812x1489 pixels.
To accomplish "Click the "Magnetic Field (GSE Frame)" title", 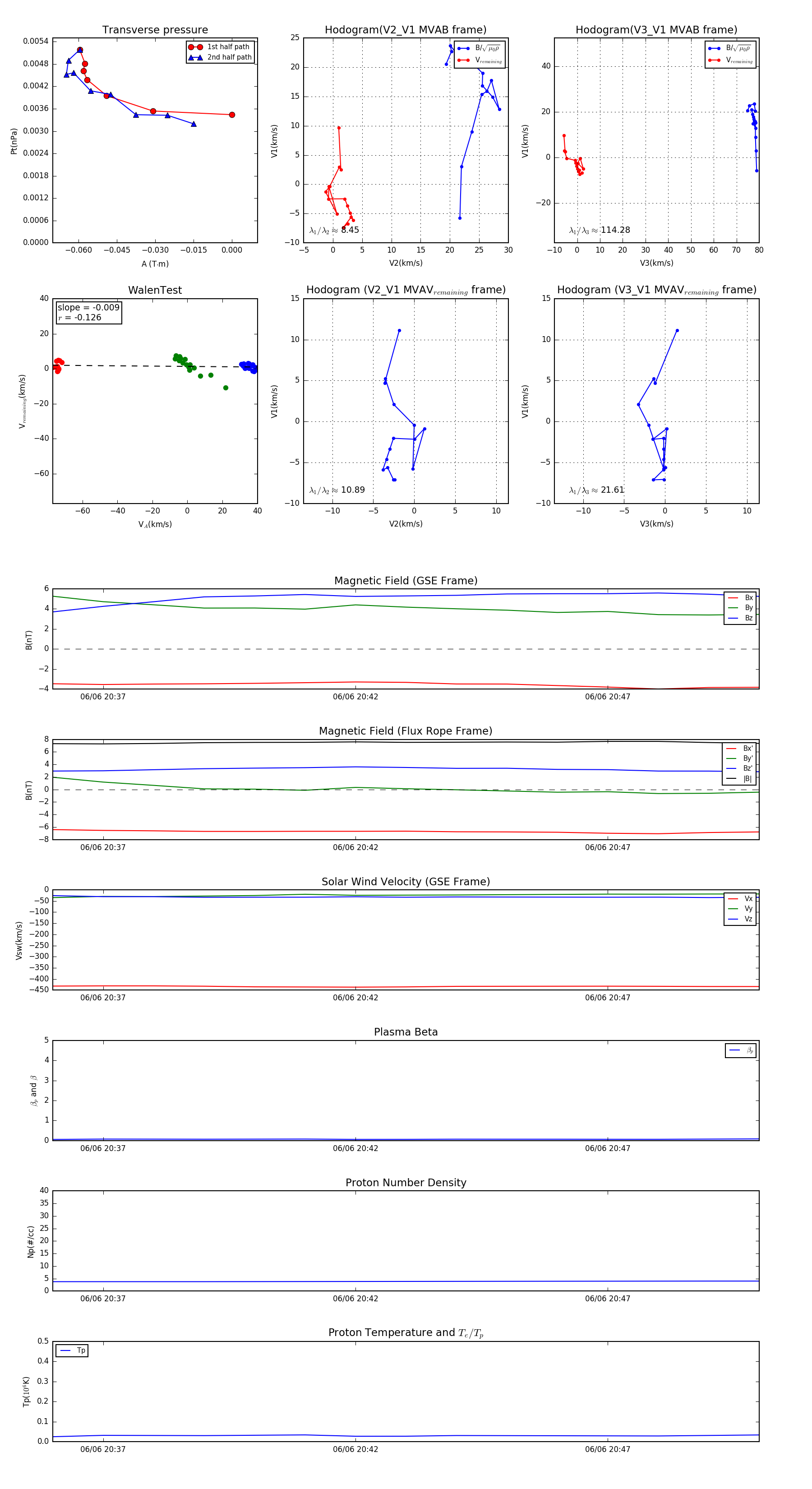I will pos(405,581).
